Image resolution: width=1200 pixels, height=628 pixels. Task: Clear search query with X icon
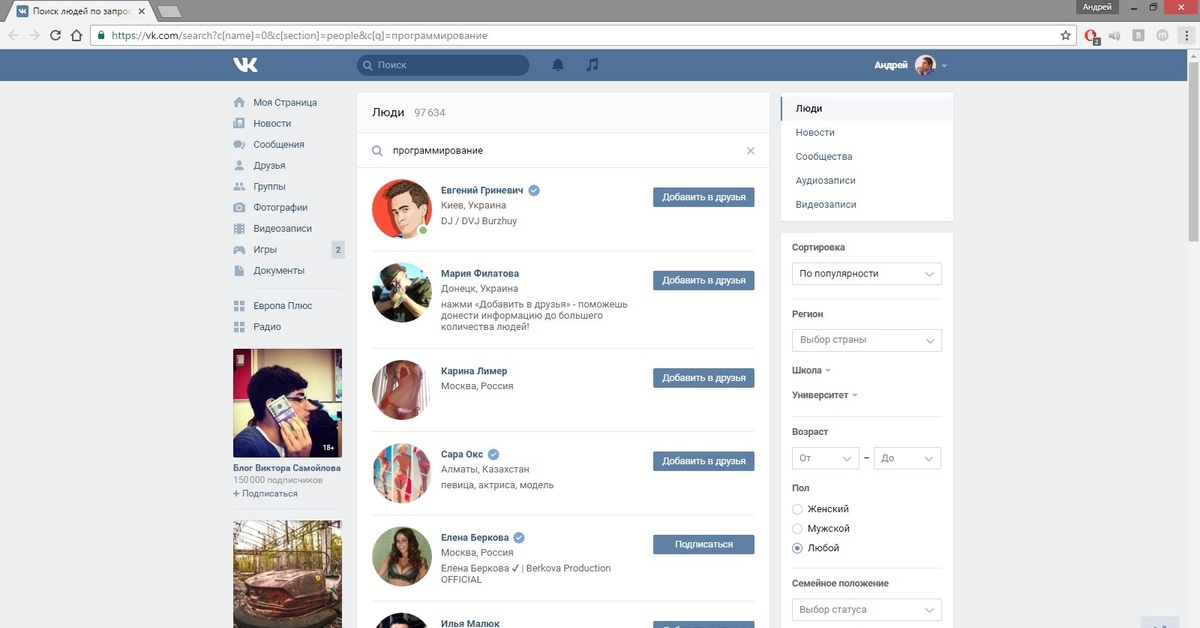[751, 151]
